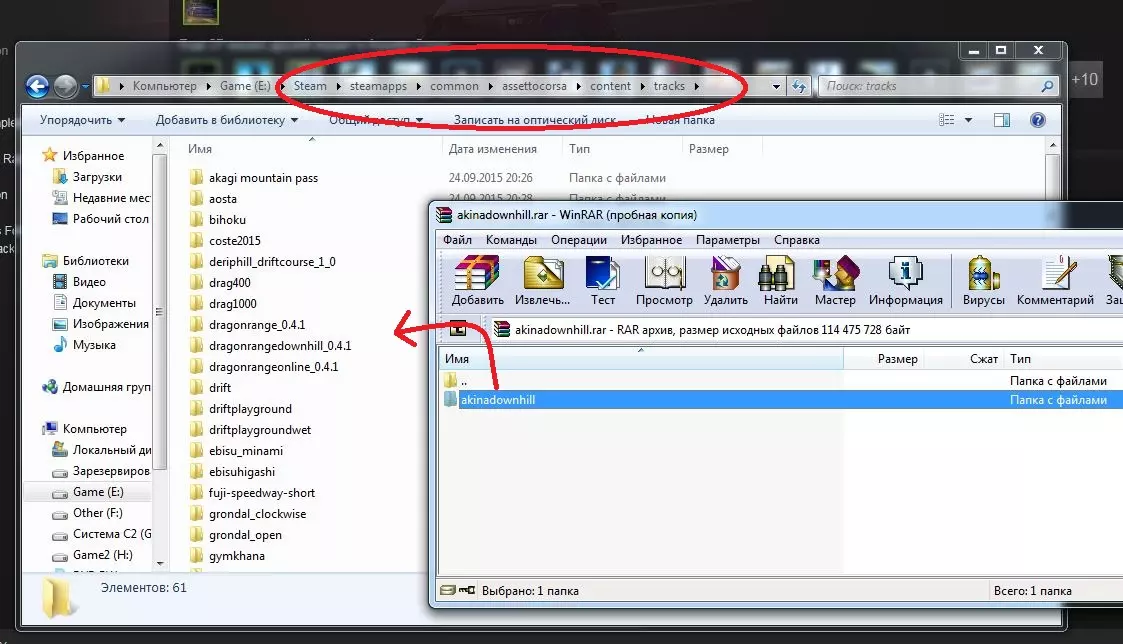The height and width of the screenshot is (644, 1123).
Task: Open the view options dropdown arrow
Action: [968, 120]
